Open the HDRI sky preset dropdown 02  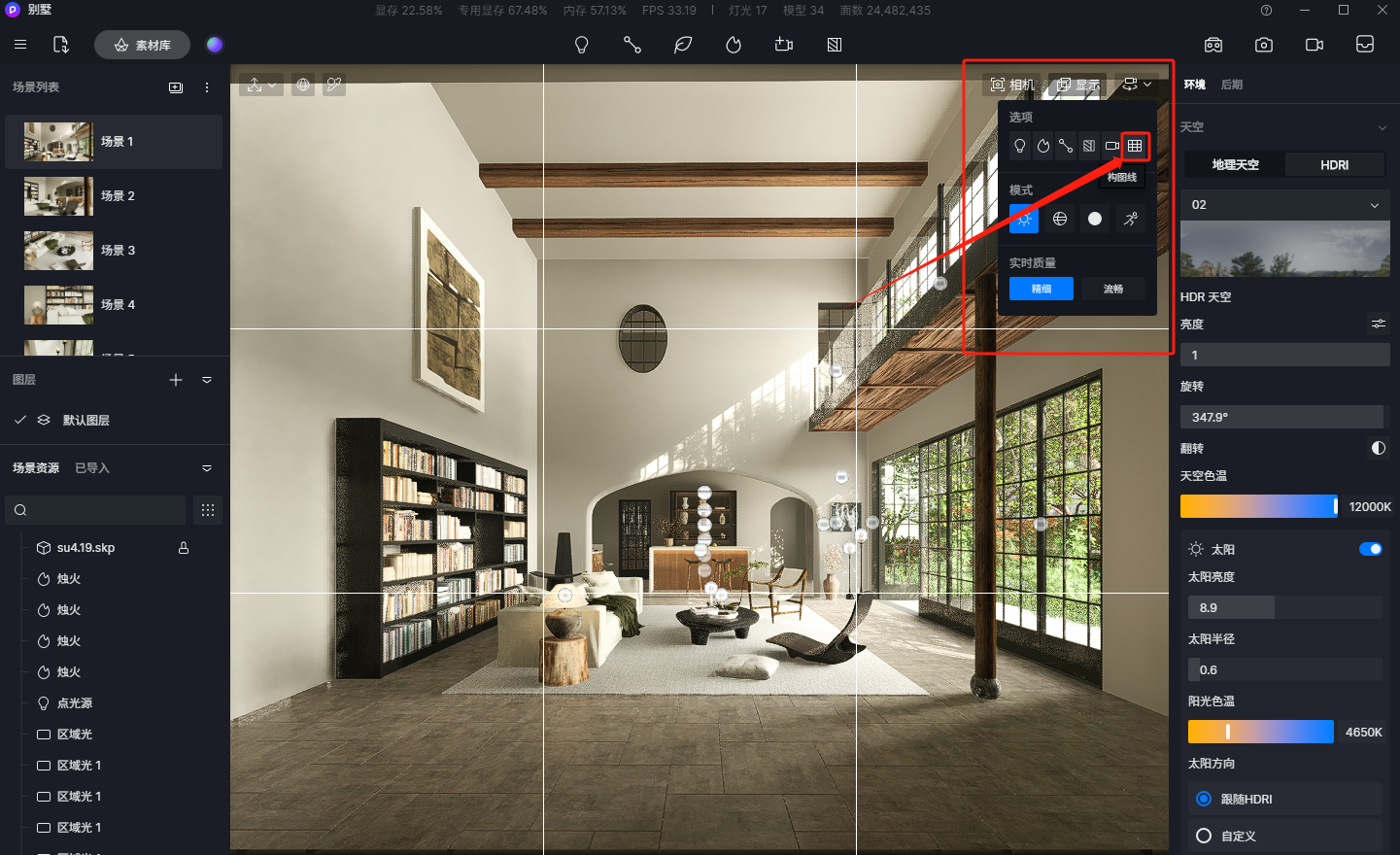1284,205
